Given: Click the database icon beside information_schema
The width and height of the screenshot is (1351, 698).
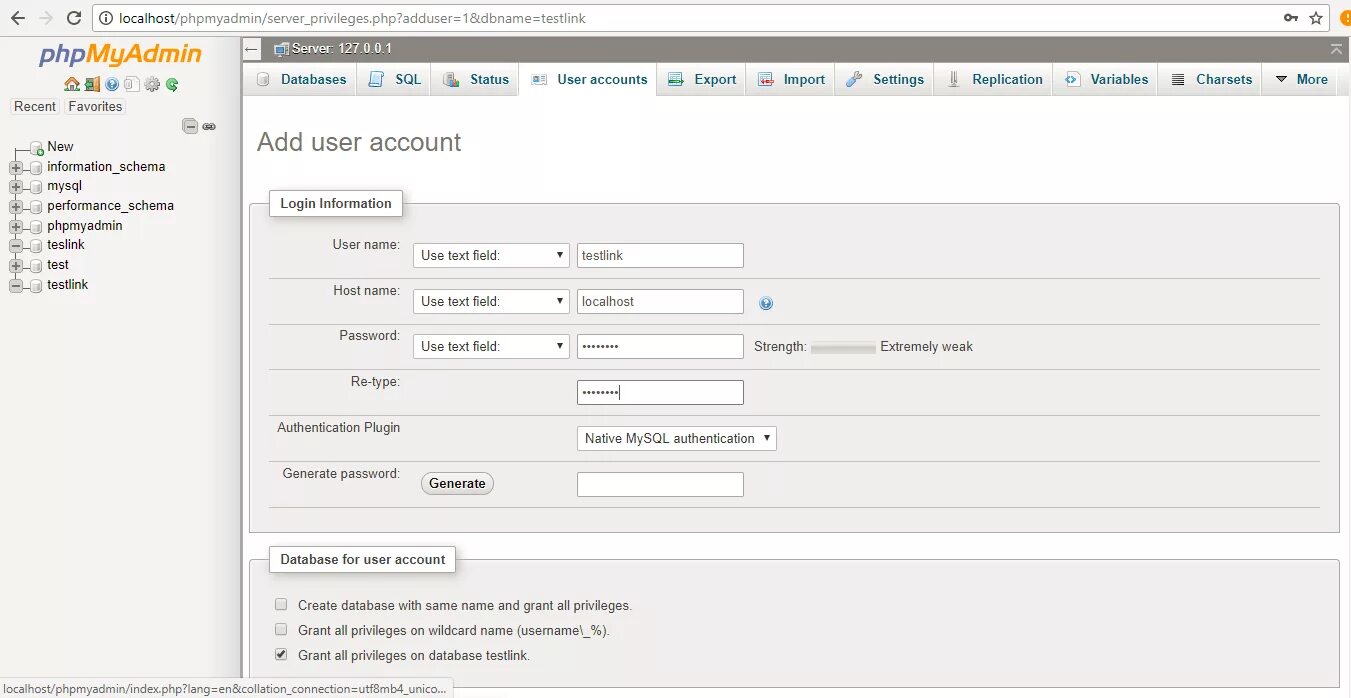Looking at the screenshot, I should (x=36, y=167).
